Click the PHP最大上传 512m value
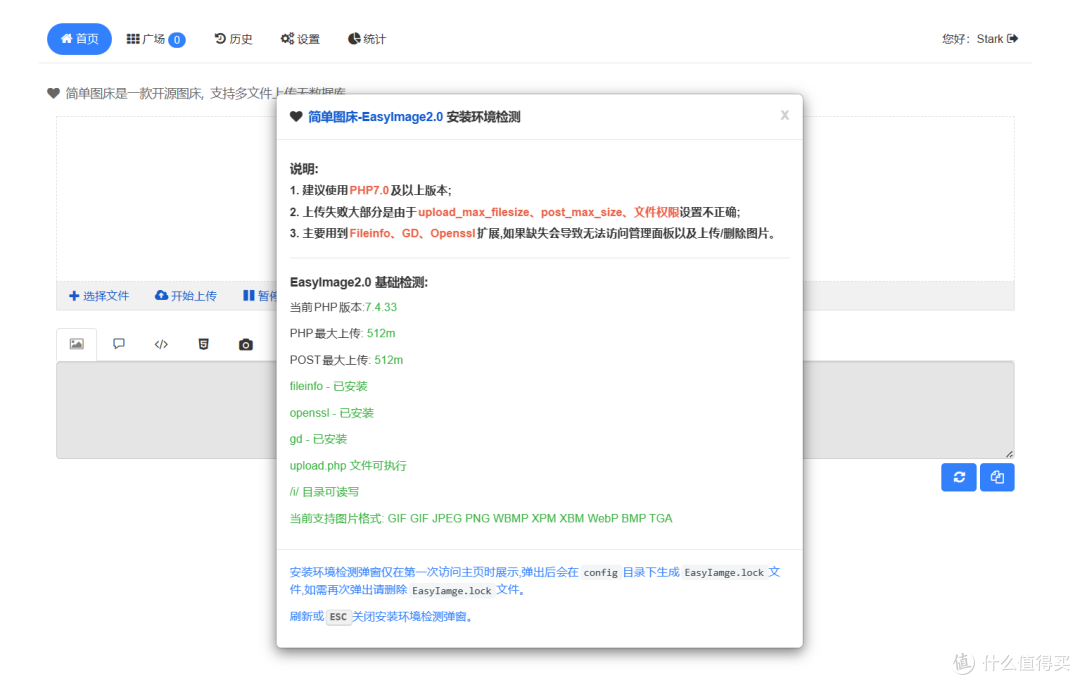 [x=381, y=334]
